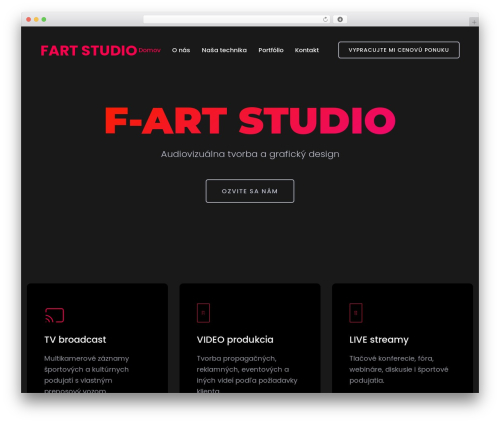This screenshot has width=500, height=423.
Task: Click the Tvorba propagačných description text
Action: tap(247, 375)
